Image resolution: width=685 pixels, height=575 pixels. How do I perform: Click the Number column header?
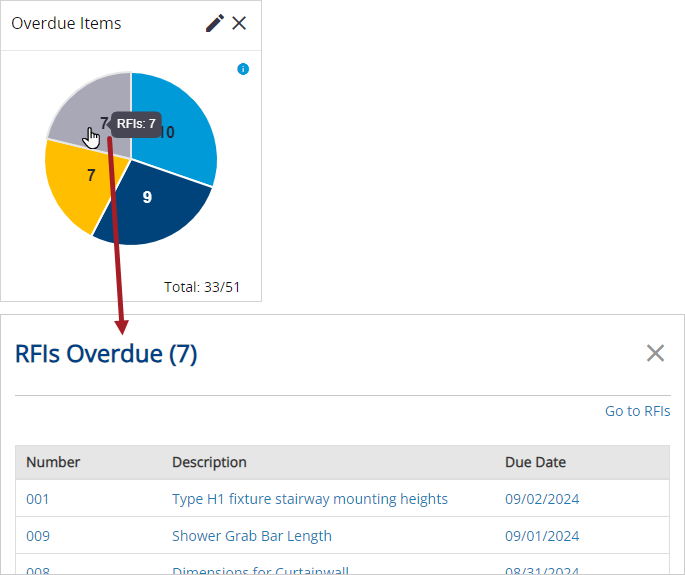click(x=53, y=462)
